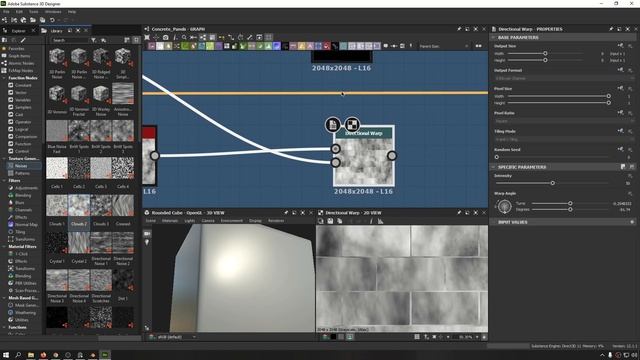Toggle tiling icon in 2D view bottom bar
The image size is (640, 360).
(x=417, y=337)
